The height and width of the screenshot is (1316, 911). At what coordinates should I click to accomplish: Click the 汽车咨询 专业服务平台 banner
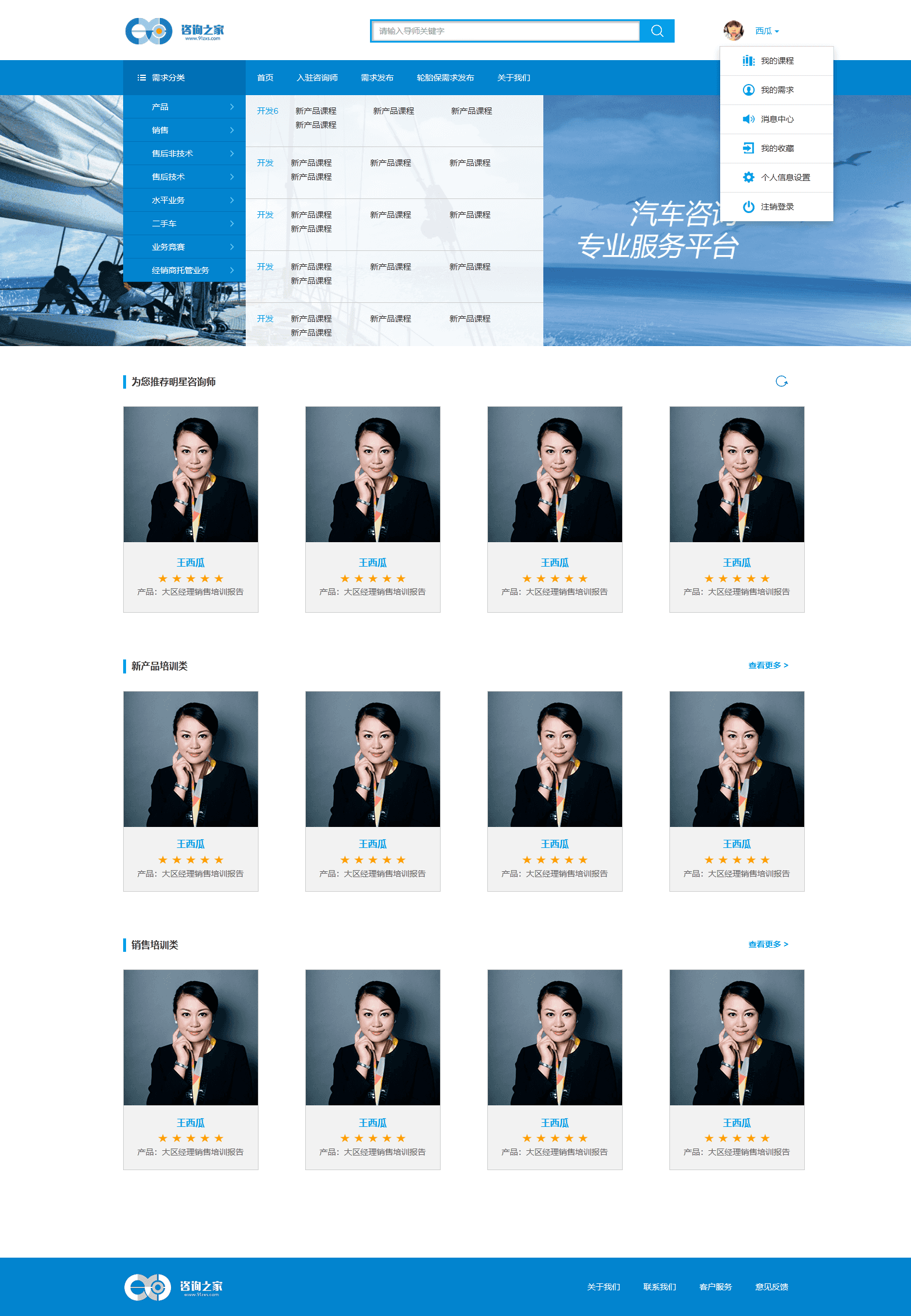tap(658, 230)
